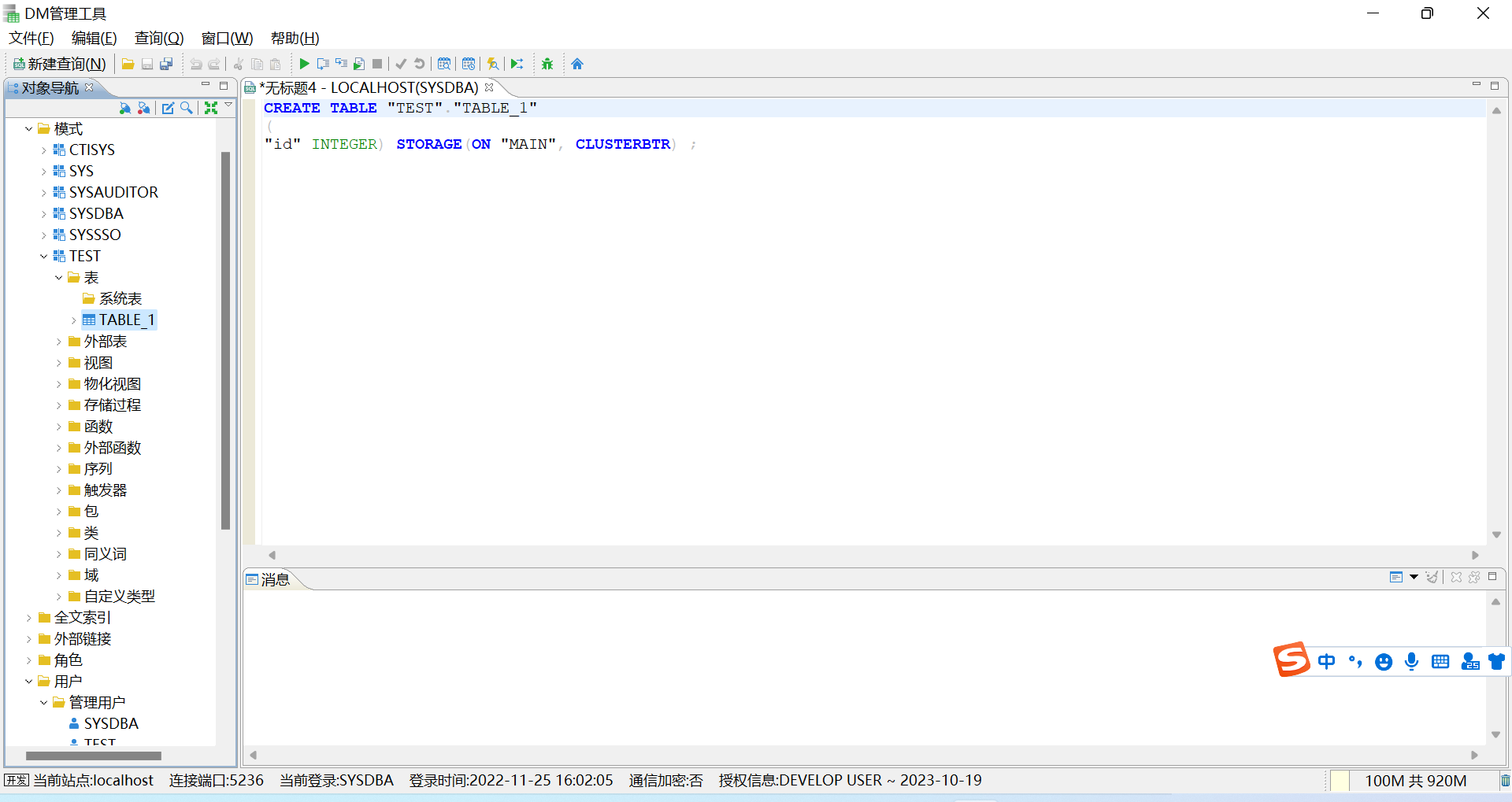Viewport: 1512px width, 802px height.
Task: Click the red disconnect icon in object navigator
Action: (x=143, y=108)
